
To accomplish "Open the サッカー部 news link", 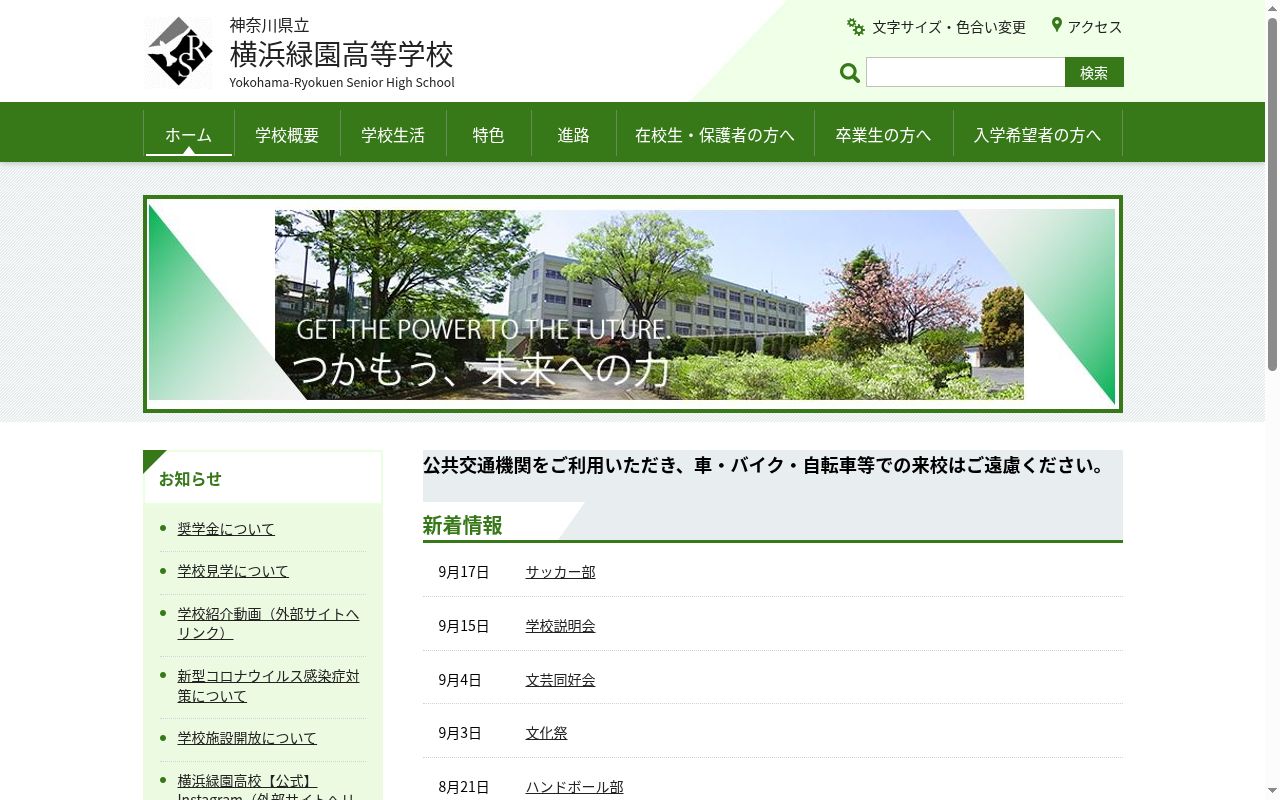I will pyautogui.click(x=561, y=572).
